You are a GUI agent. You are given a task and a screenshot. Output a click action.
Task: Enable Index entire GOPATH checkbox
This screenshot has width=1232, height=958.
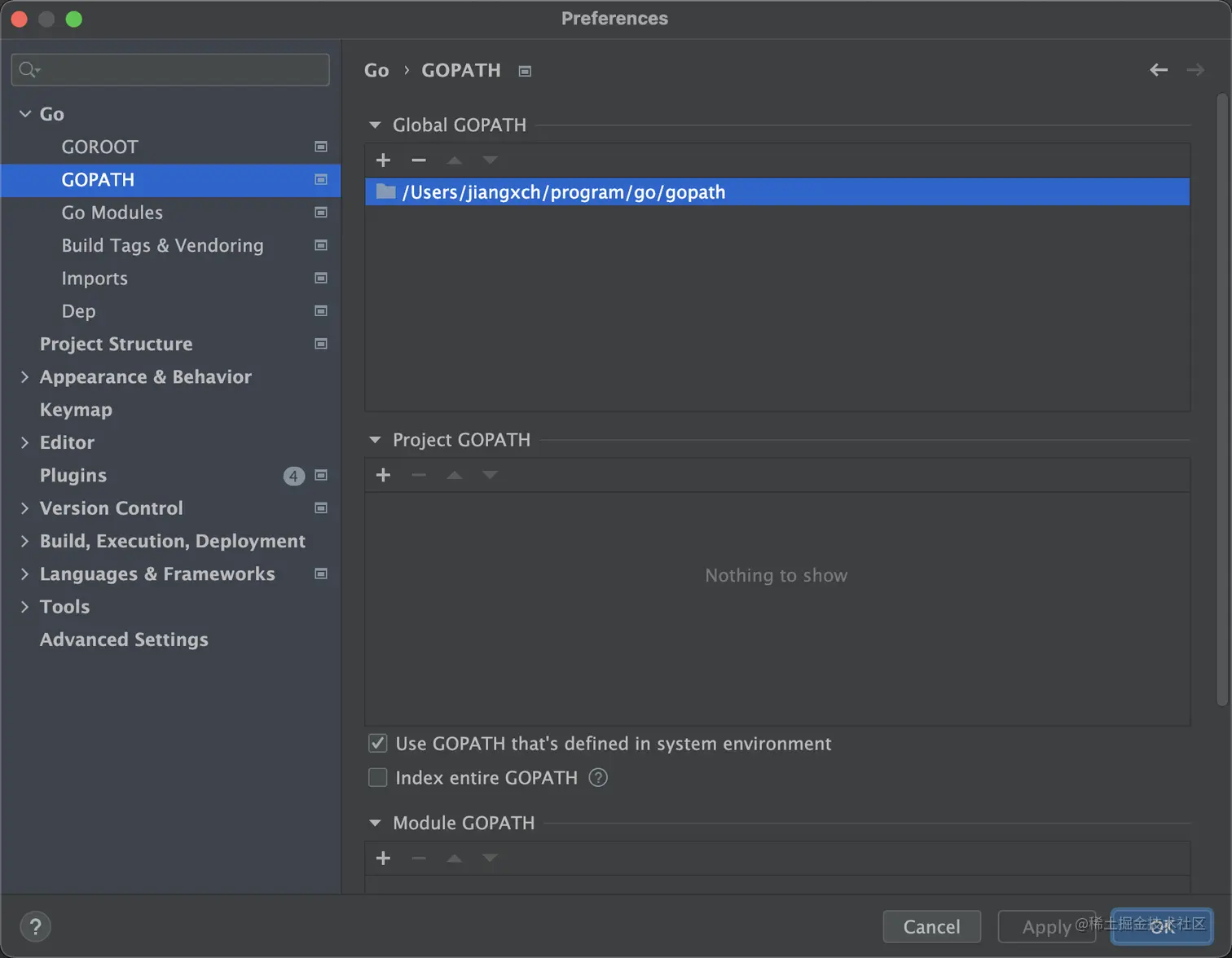pyautogui.click(x=378, y=778)
